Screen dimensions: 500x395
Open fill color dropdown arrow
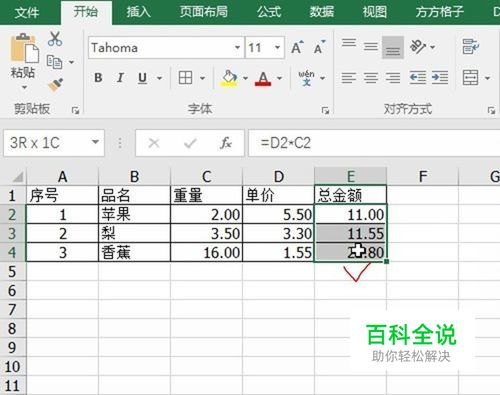245,78
